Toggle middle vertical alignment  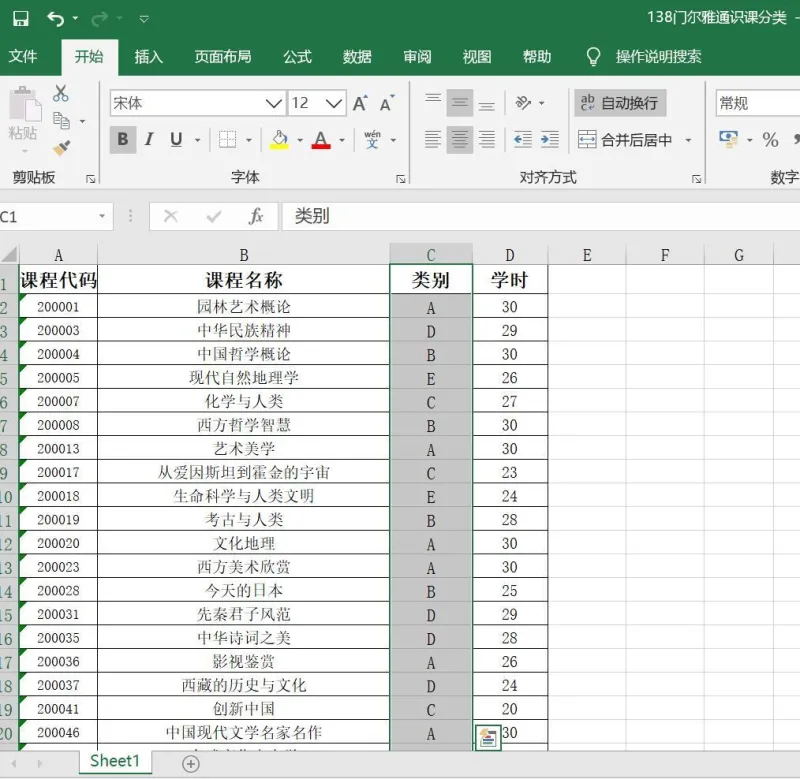click(460, 103)
